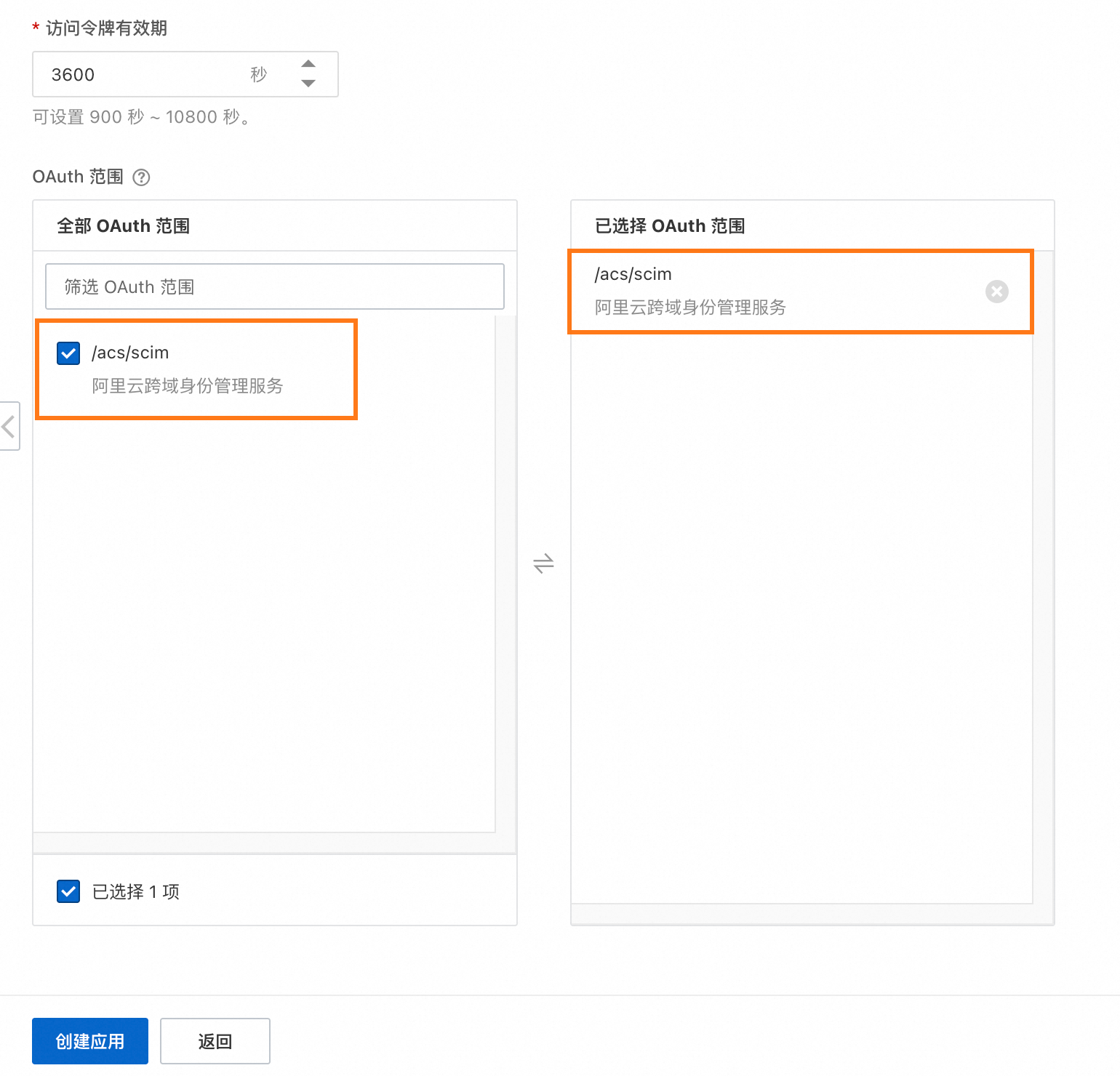Click the 创建应用 button
Screen dimensions: 1120x1076
click(x=90, y=1041)
